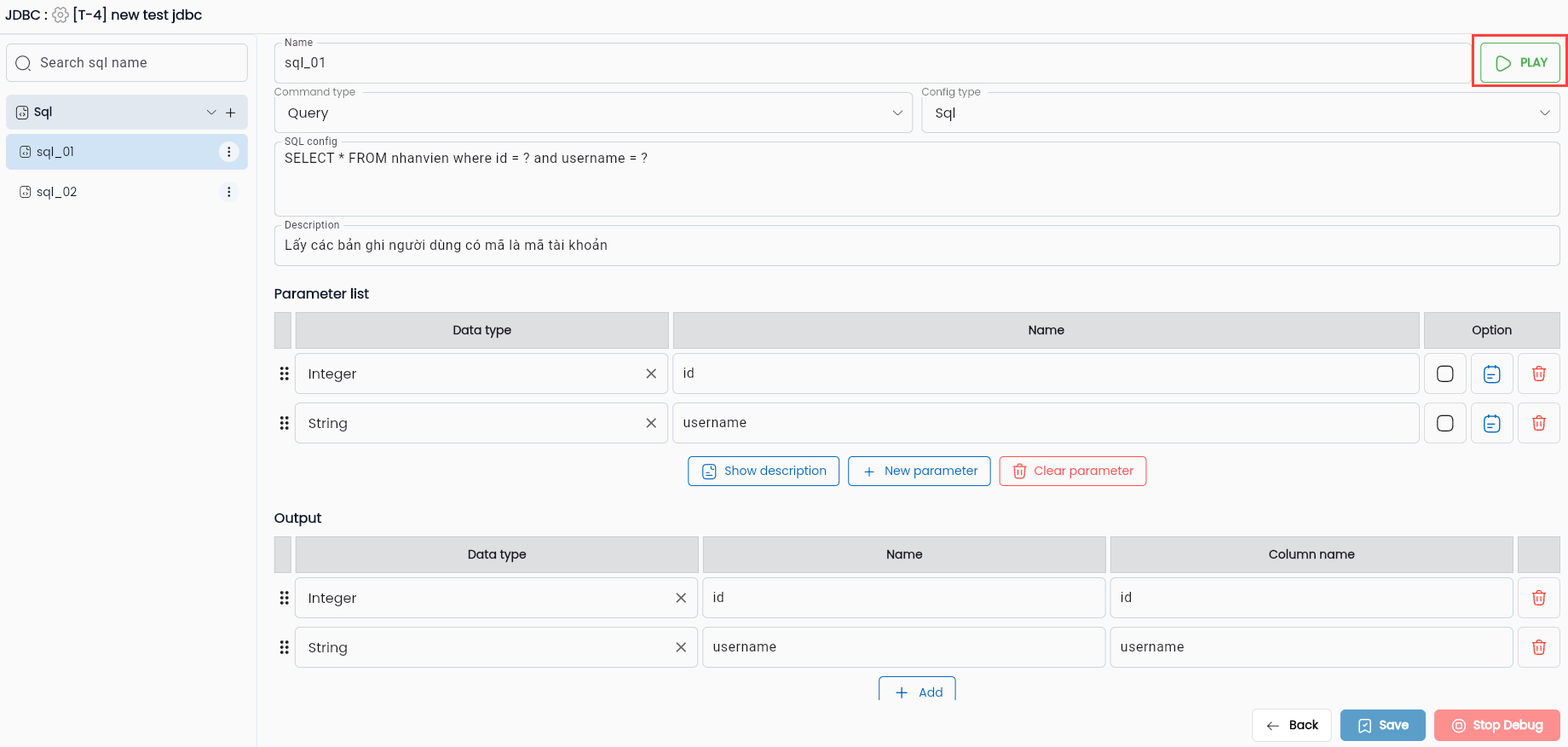Screen dimensions: 1568x747
Task: Open String data type dropdown in Output
Action: tap(497, 647)
